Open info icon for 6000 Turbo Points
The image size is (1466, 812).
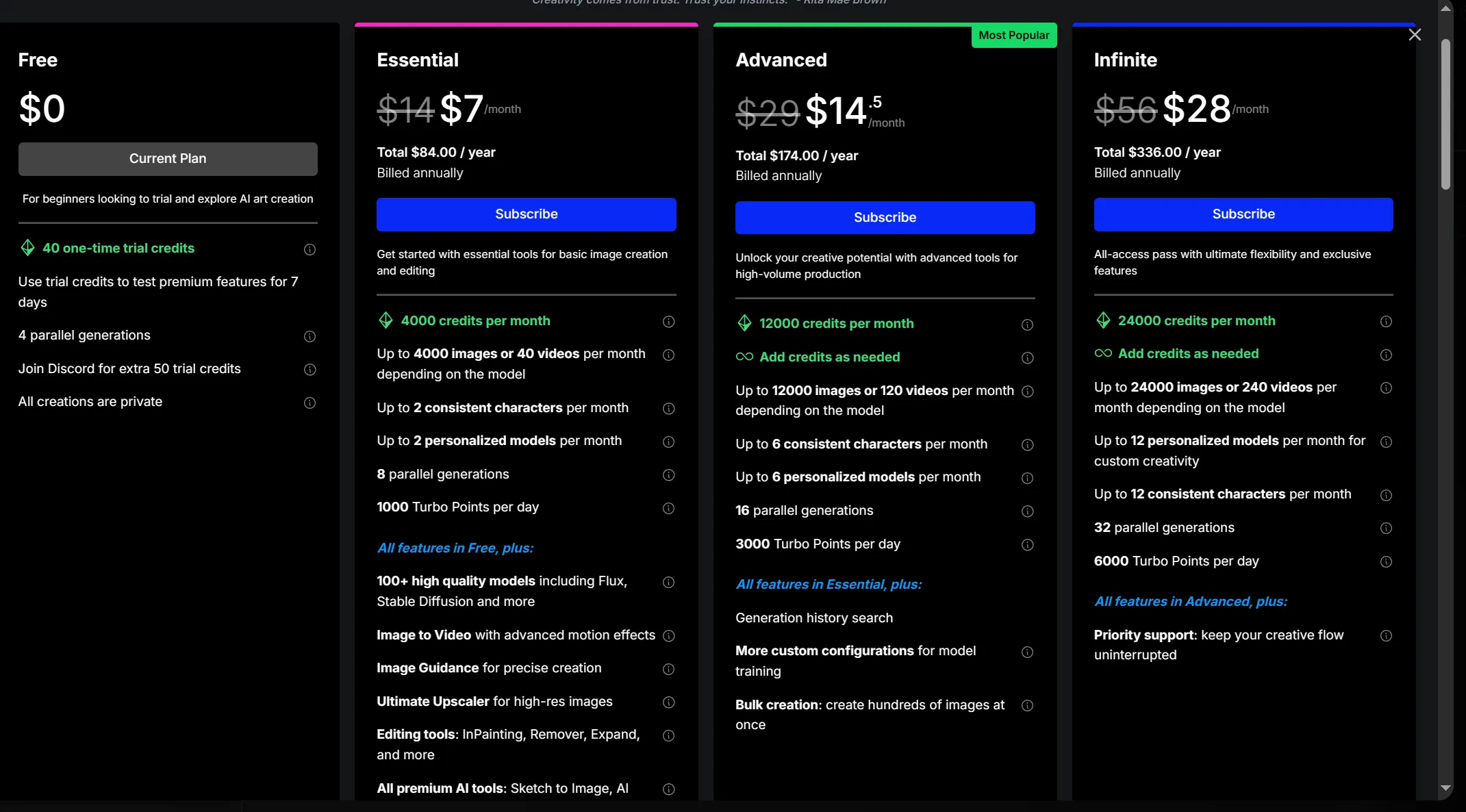coord(1386,562)
